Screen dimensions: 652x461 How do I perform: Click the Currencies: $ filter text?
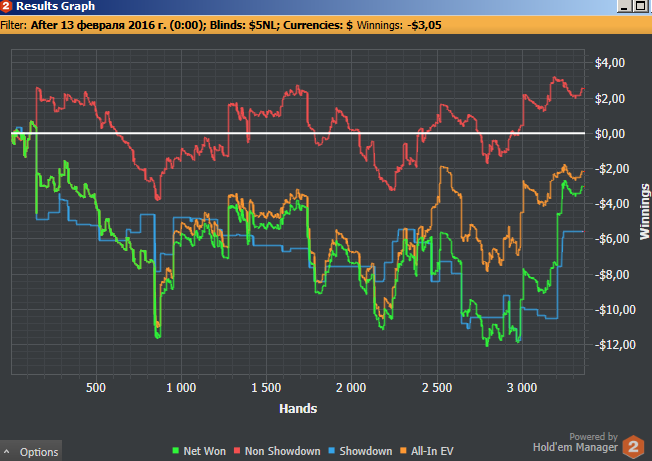pos(318,25)
